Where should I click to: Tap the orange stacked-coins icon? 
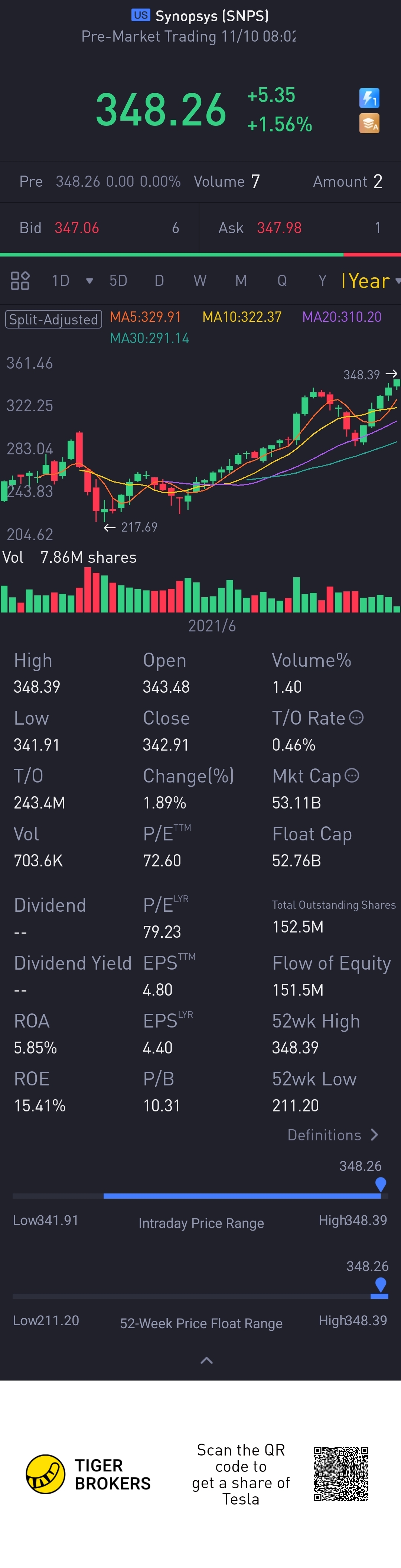[x=369, y=124]
